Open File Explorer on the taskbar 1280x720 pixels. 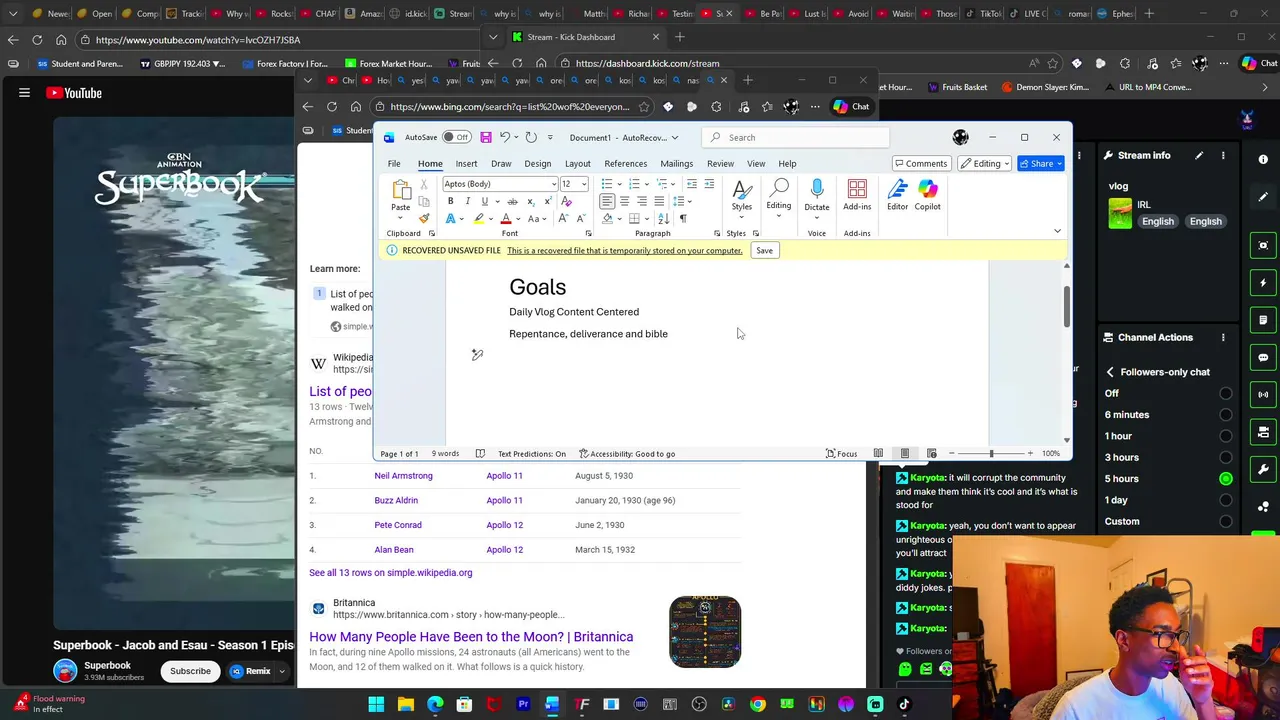(x=406, y=704)
